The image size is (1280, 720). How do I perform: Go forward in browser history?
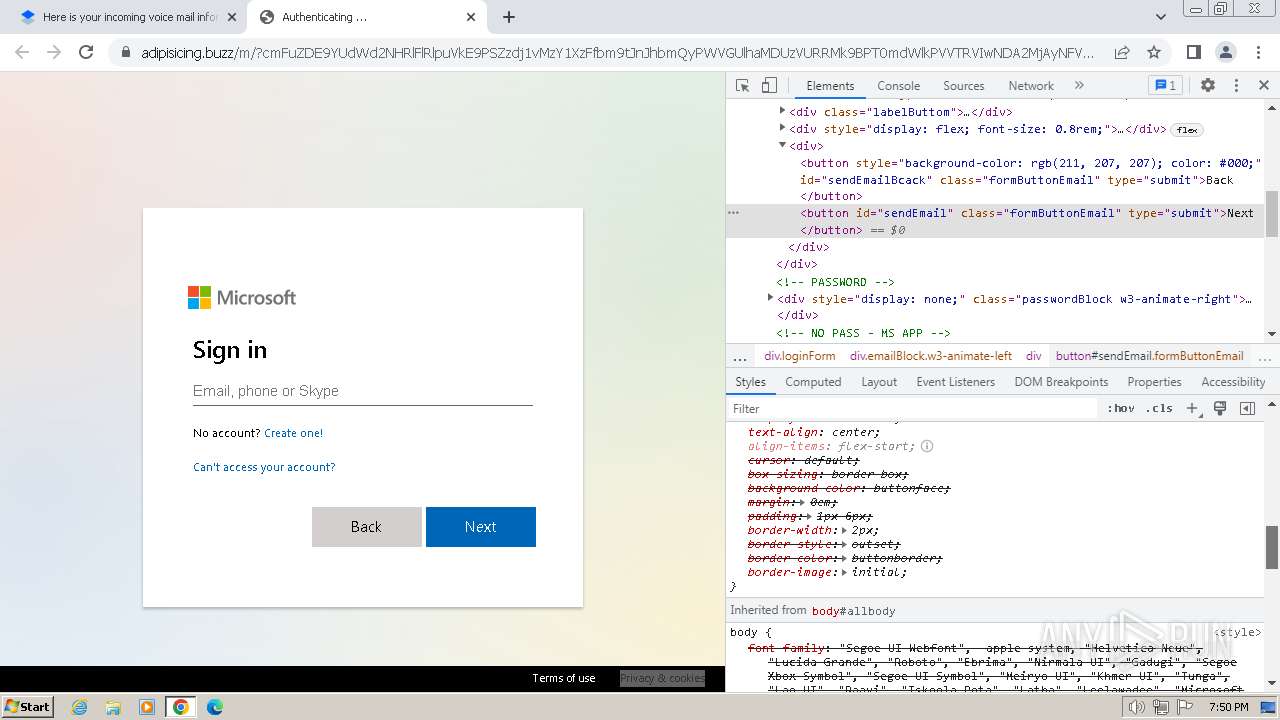[54, 52]
